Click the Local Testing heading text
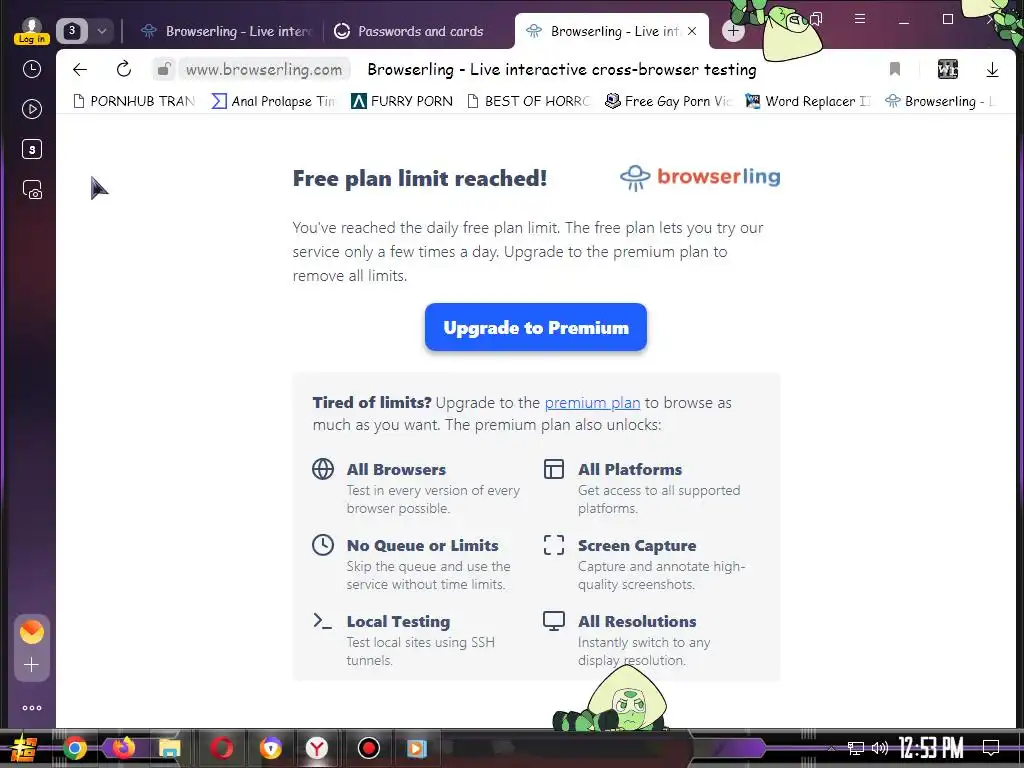Screen dimensions: 1024x768 pos(398,622)
